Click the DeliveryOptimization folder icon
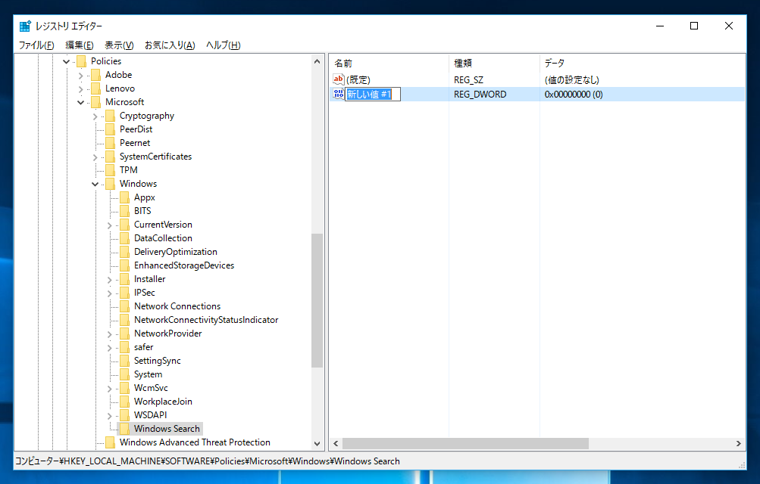760x484 pixels. click(x=125, y=251)
